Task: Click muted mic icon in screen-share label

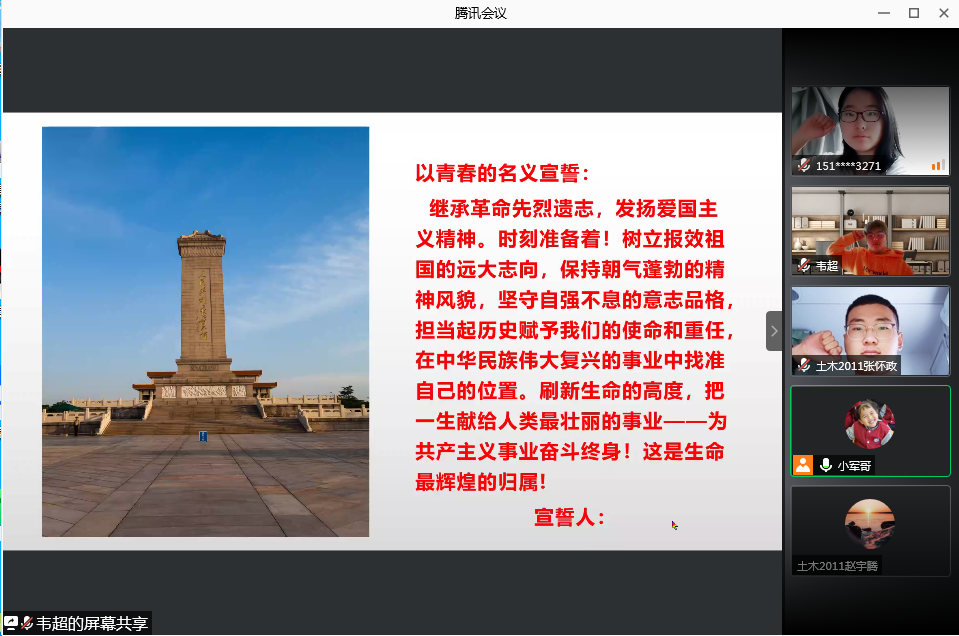Action: [x=27, y=623]
